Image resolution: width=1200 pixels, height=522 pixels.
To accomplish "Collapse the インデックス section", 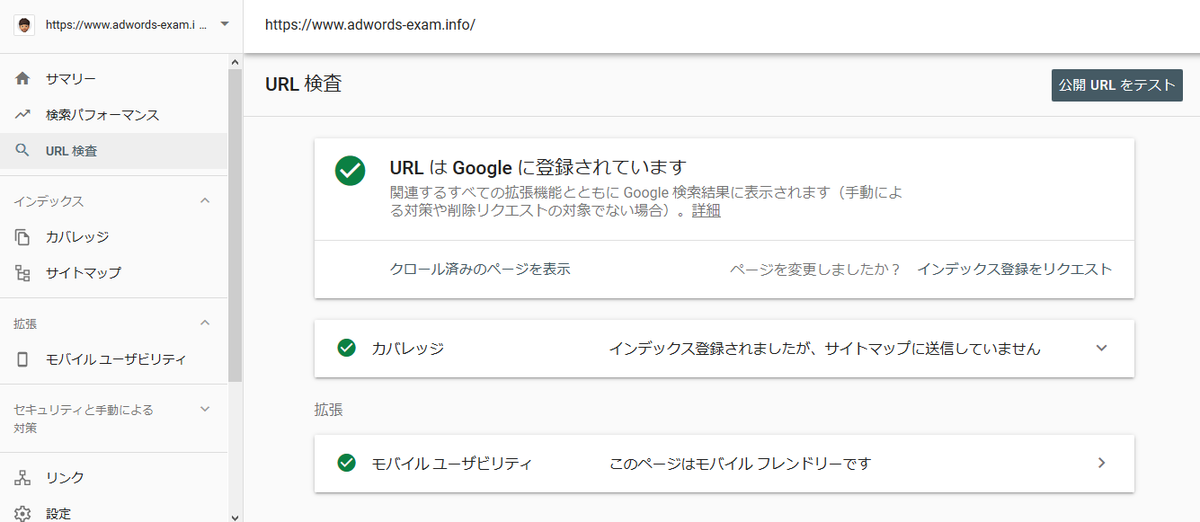I will [x=205, y=201].
